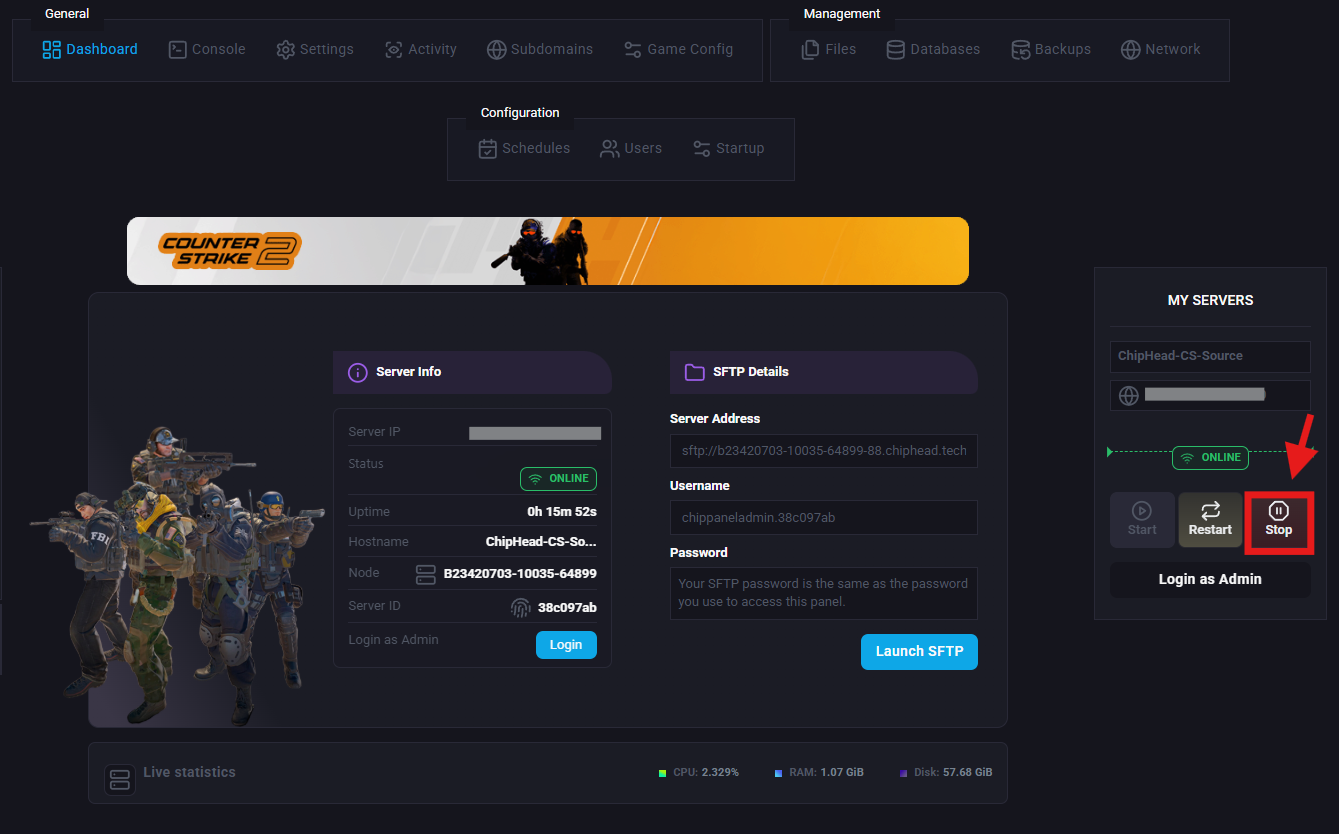The image size is (1339, 834).
Task: Click the node value "B23420703-10035-64899"
Action: [520, 574]
